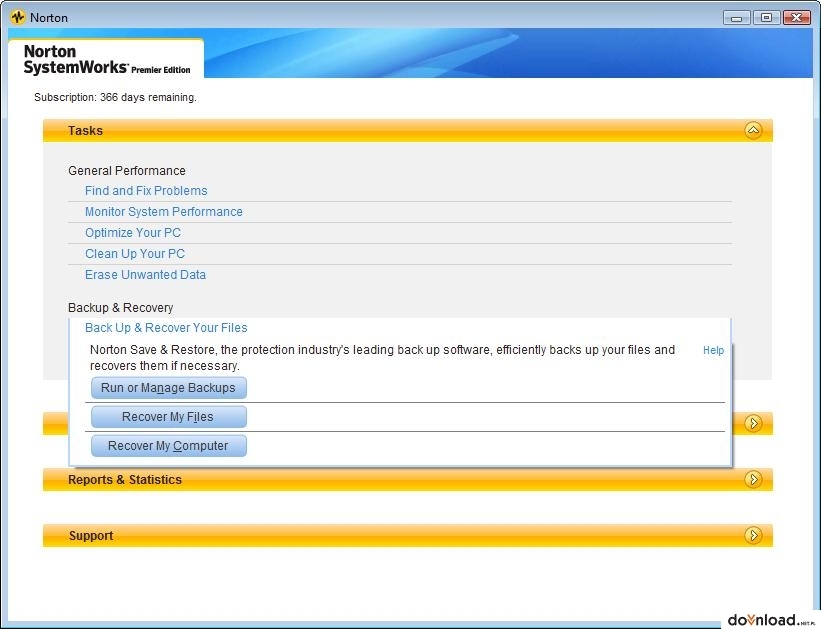Maximize the Norton window

(766, 18)
